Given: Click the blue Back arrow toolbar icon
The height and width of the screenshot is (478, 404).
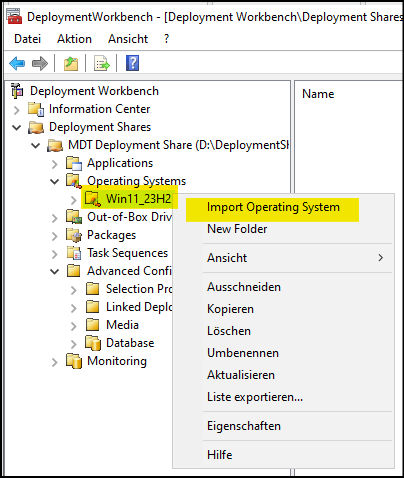Looking at the screenshot, I should pos(17,63).
